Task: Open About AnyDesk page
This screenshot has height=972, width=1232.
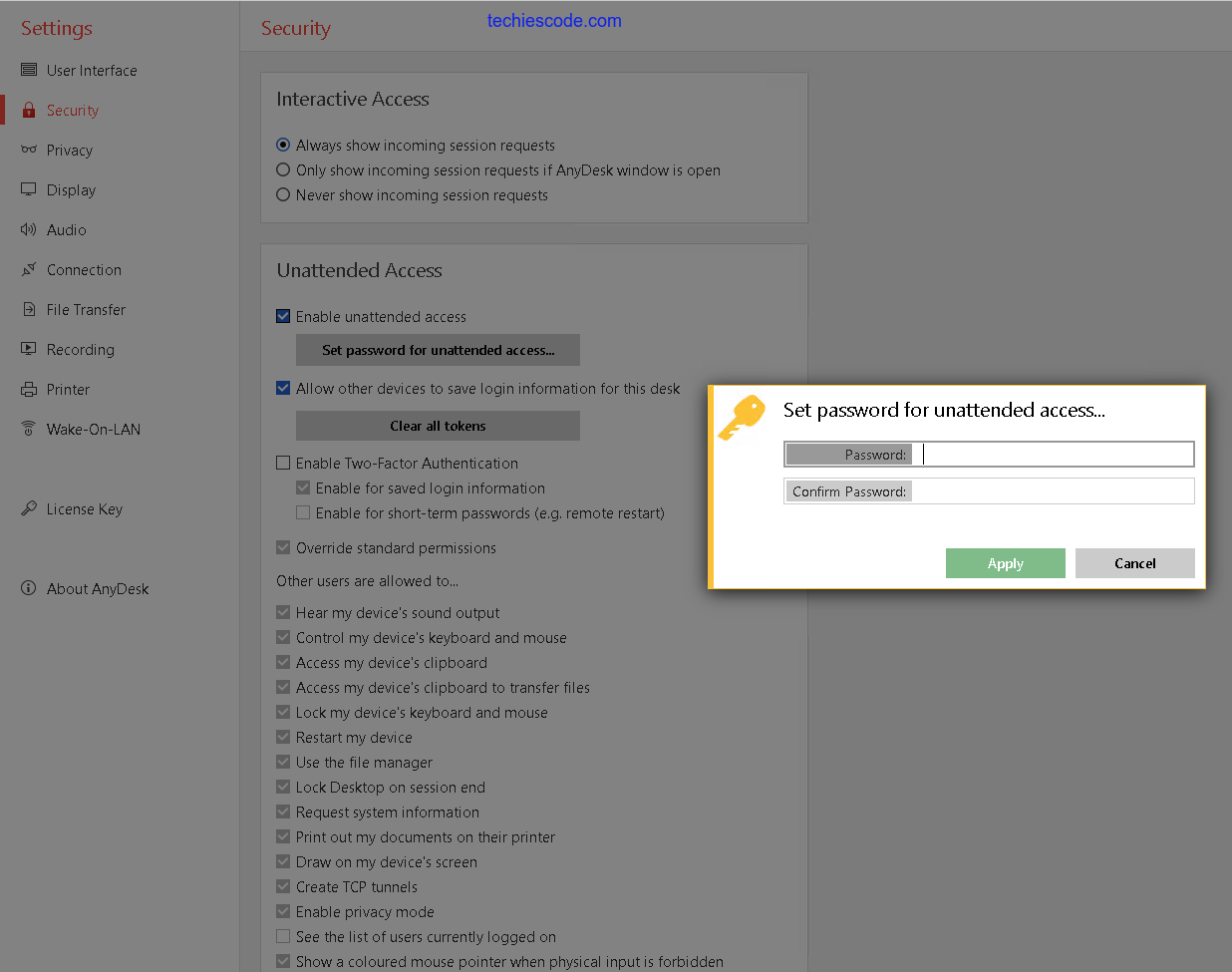Action: click(x=97, y=589)
